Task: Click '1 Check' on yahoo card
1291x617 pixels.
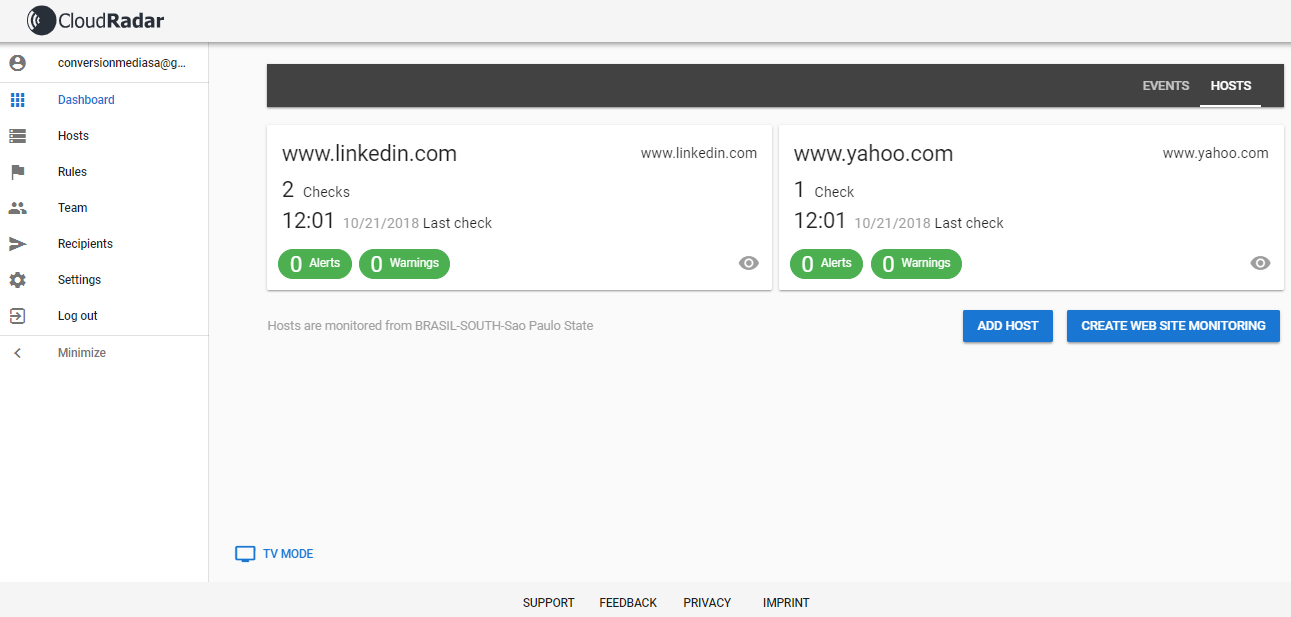Action: tap(824, 190)
